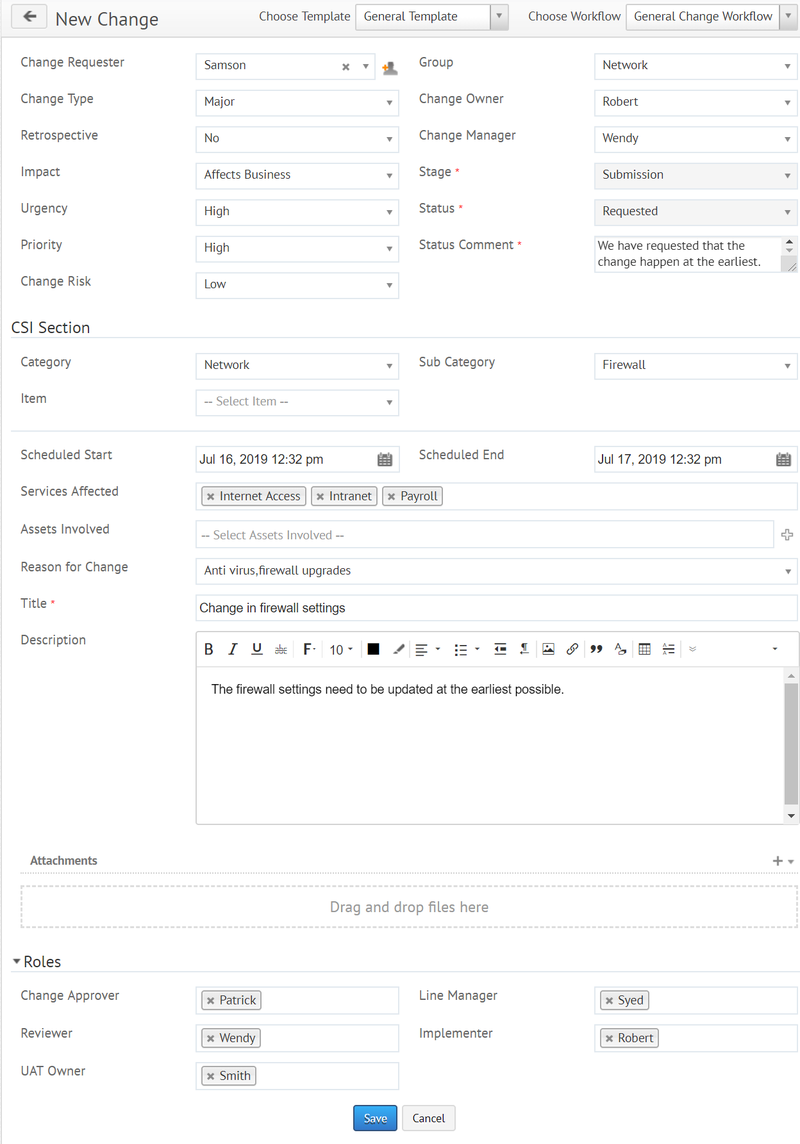This screenshot has width=800, height=1144.
Task: Open the Group dropdown
Action: (x=696, y=66)
